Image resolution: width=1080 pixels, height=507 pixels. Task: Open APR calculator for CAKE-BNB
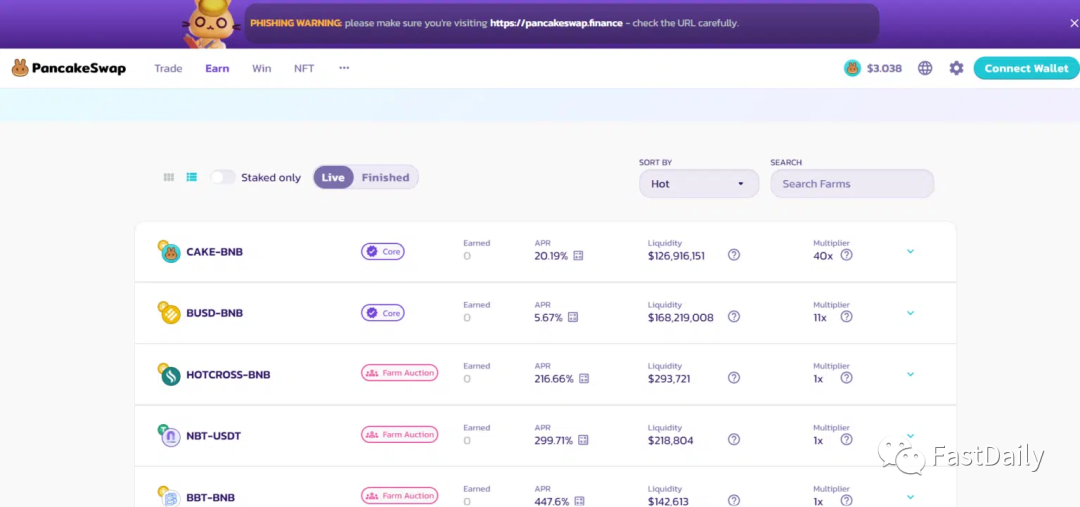click(x=578, y=256)
